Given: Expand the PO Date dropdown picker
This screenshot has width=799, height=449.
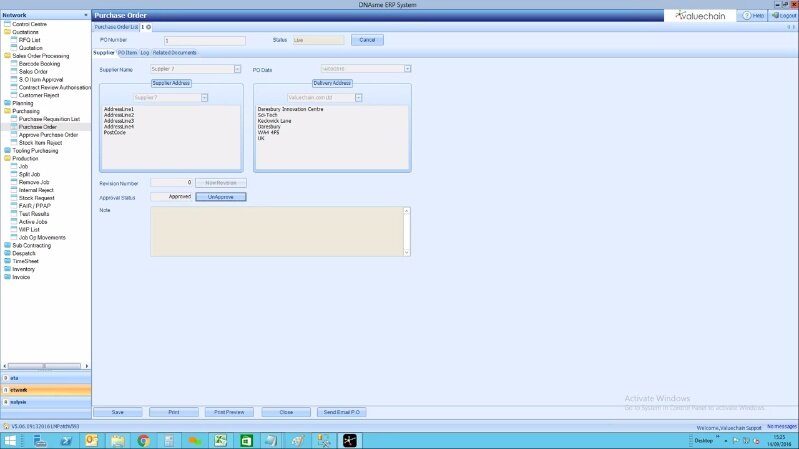Looking at the screenshot, I should 408,69.
